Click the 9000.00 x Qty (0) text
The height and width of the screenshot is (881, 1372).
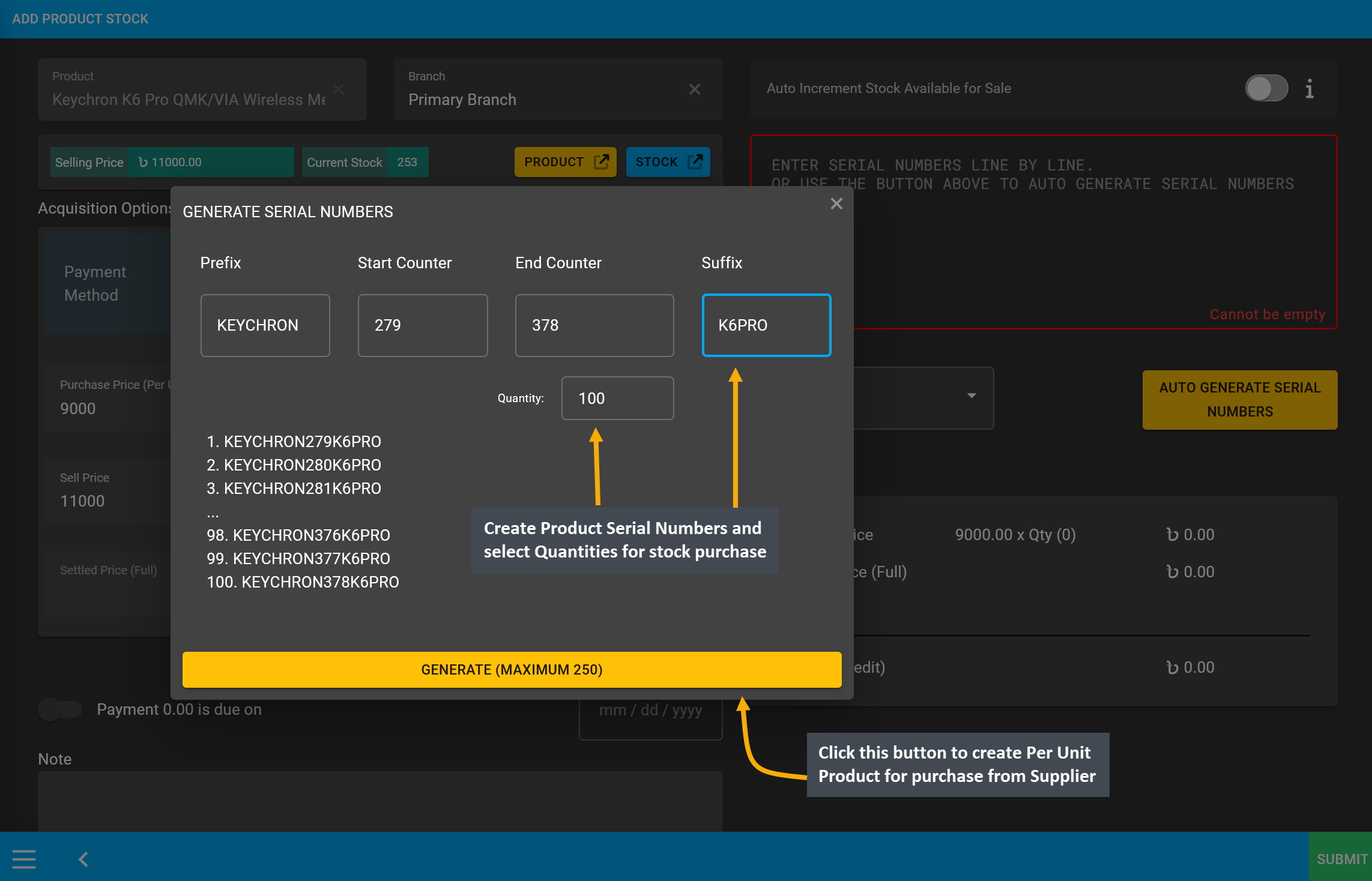click(1015, 535)
